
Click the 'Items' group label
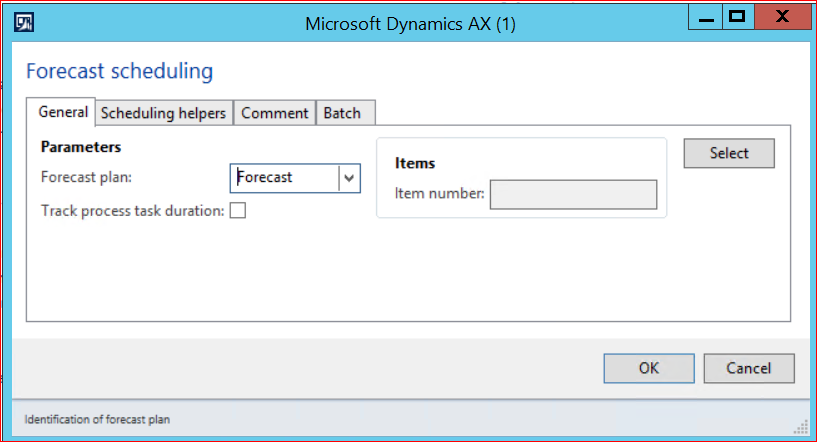(415, 163)
